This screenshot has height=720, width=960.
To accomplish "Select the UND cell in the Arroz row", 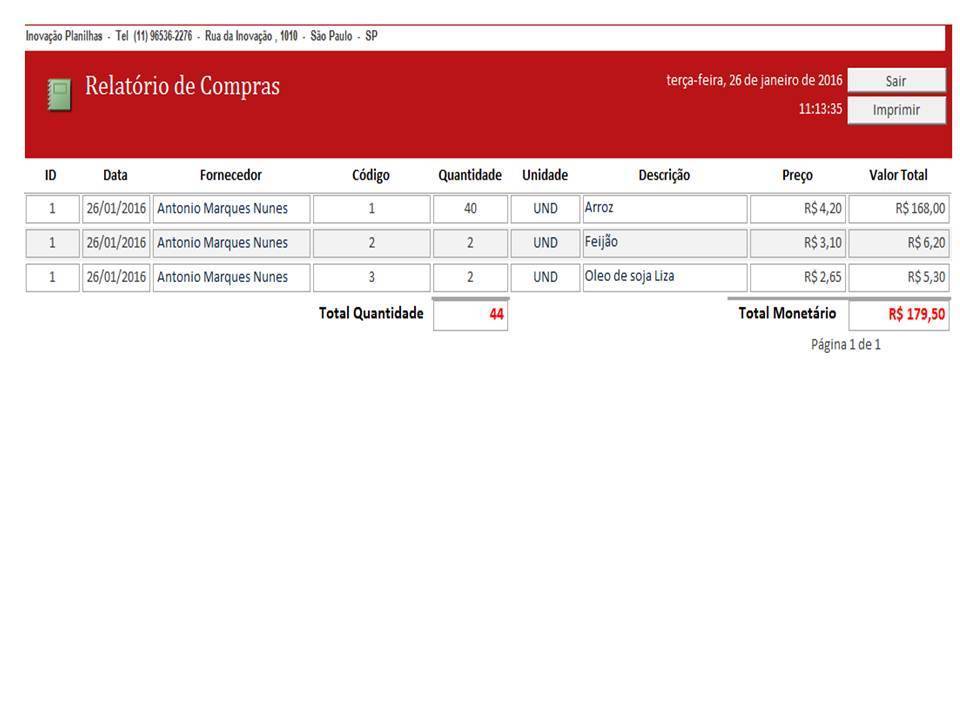I will (546, 209).
